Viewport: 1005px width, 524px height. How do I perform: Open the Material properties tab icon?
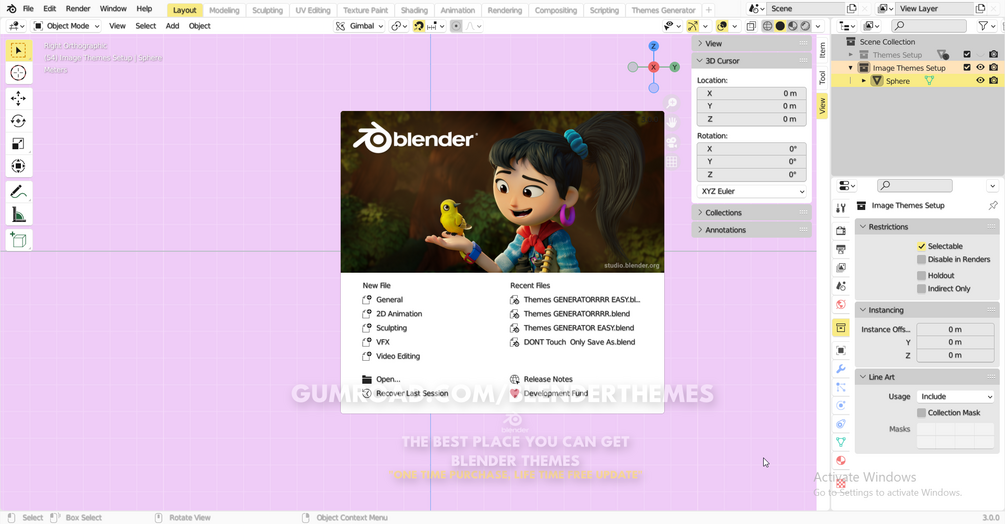coord(841,461)
